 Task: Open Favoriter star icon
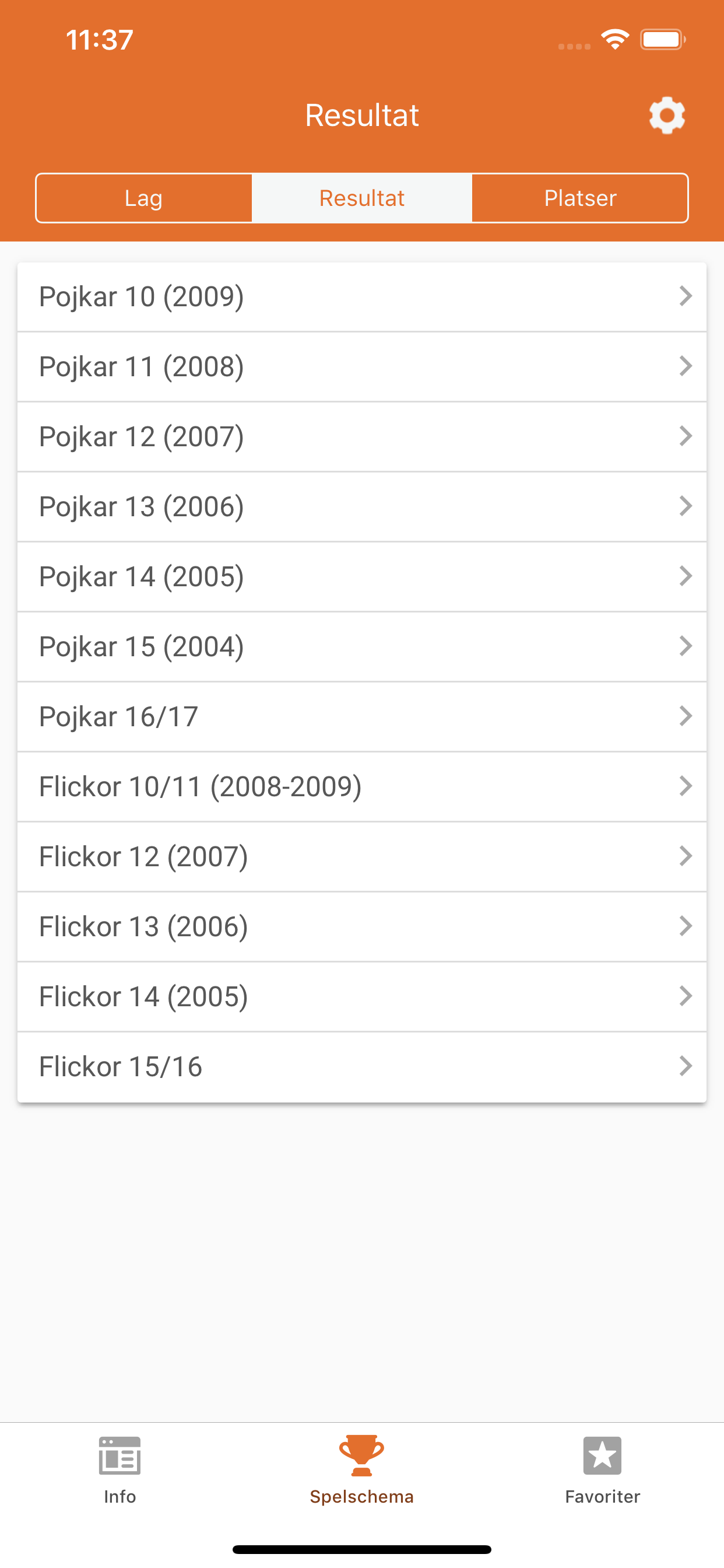tap(602, 1455)
